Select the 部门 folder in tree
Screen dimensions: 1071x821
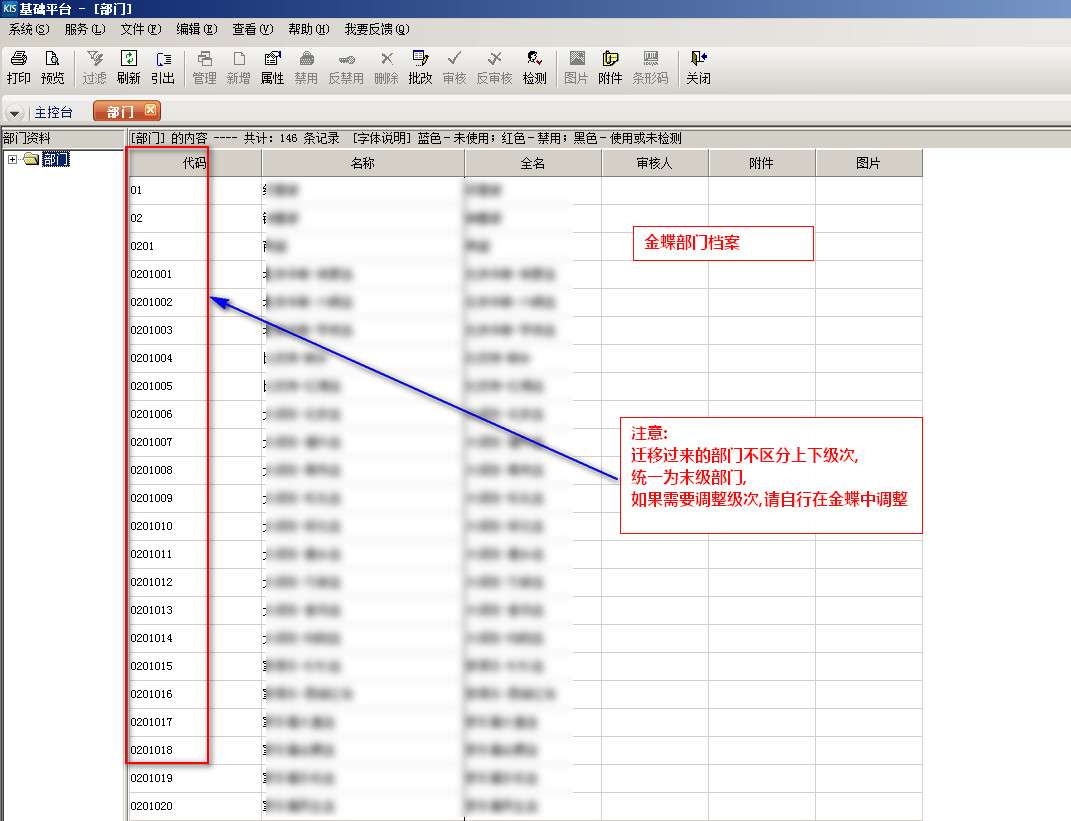pyautogui.click(x=55, y=160)
